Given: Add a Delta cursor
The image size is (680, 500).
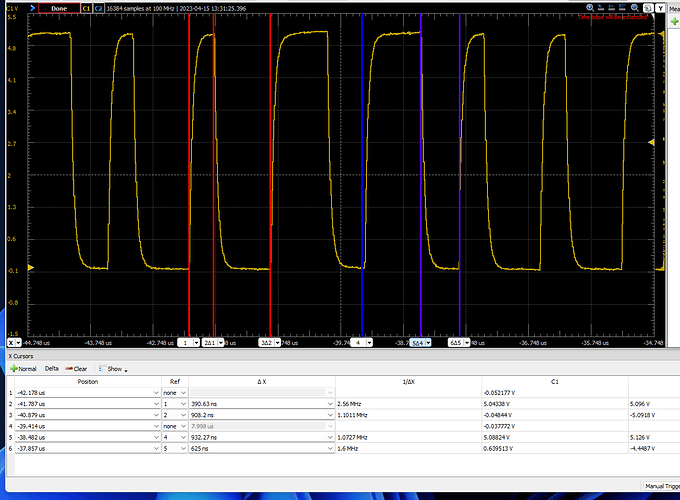Looking at the screenshot, I should (x=52, y=369).
